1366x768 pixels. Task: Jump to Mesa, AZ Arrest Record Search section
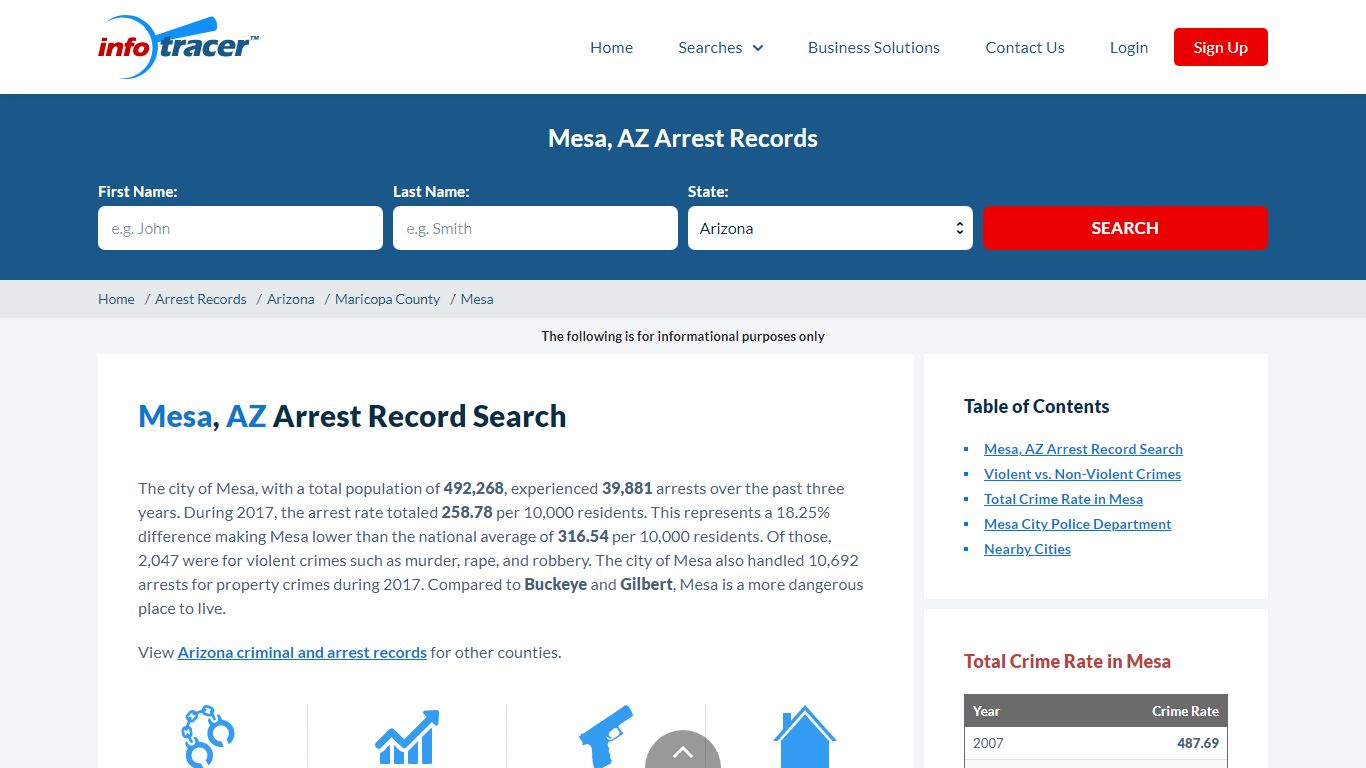[1083, 449]
